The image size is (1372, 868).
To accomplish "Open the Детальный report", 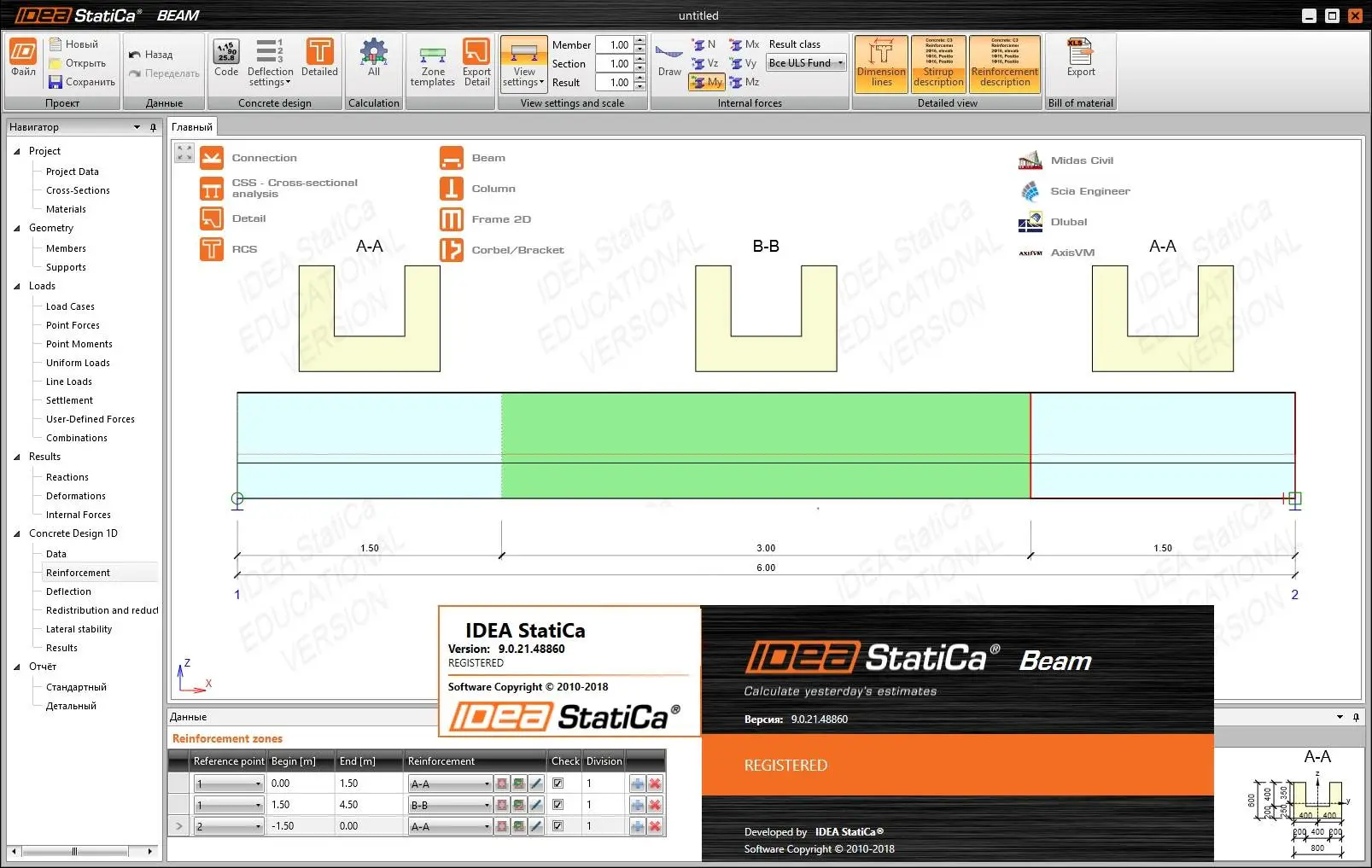I will pos(71,706).
